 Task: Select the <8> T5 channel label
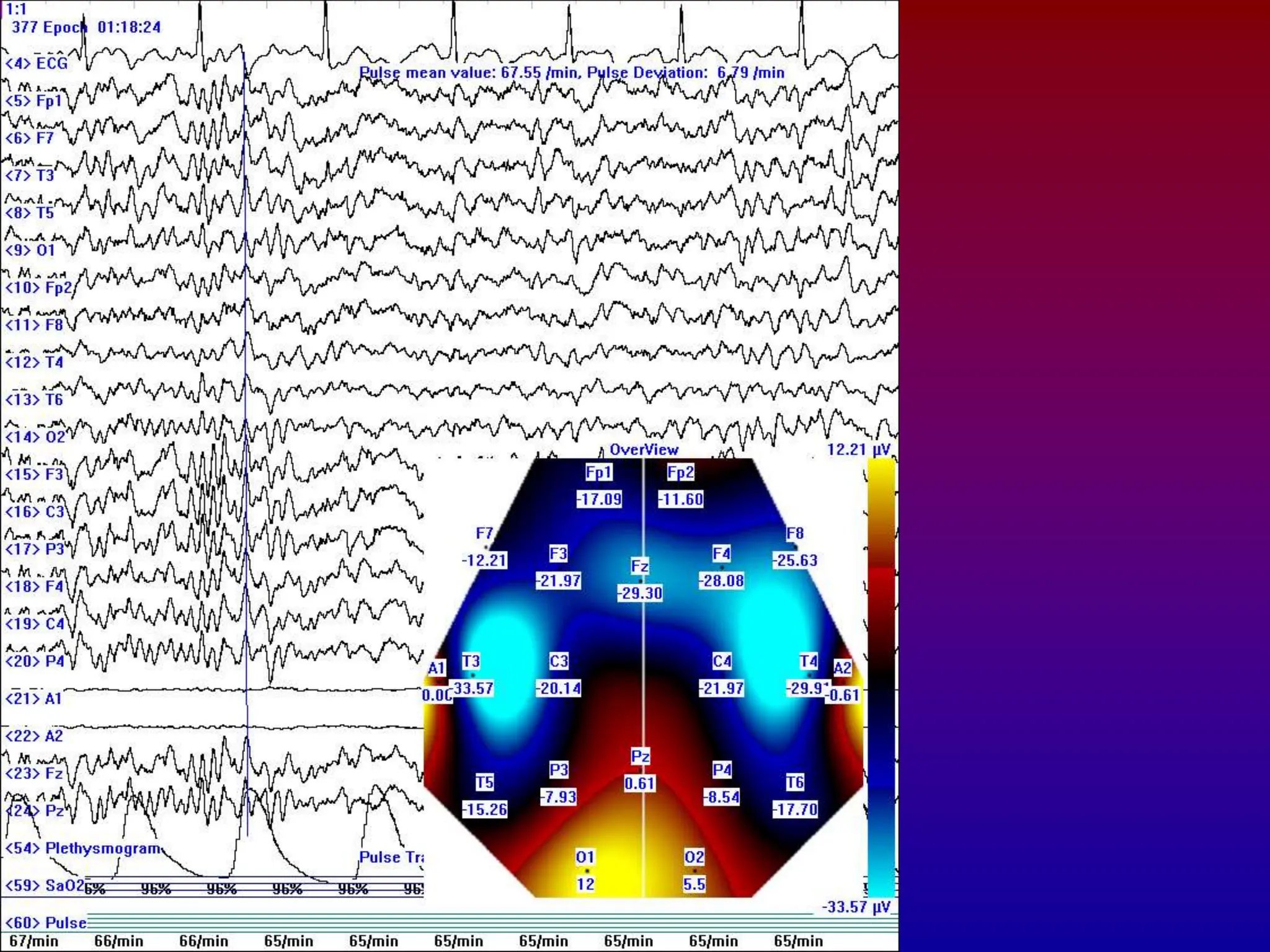tap(30, 213)
